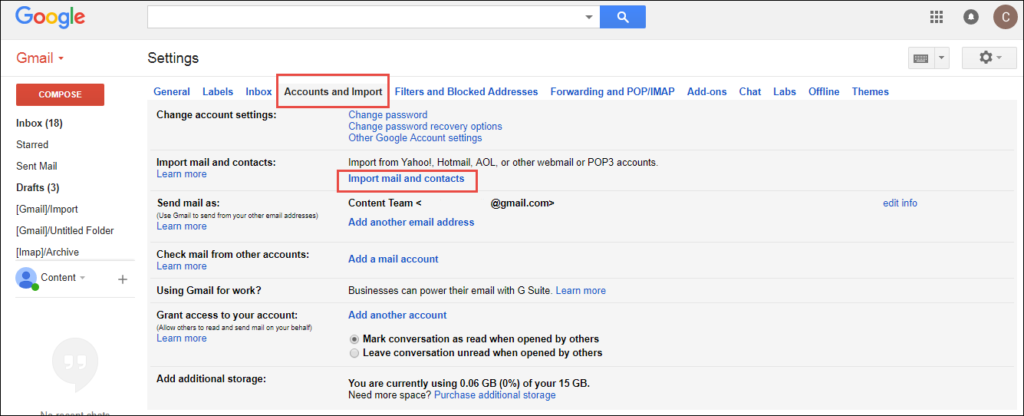
Task: Click Change password recovery options link
Action: pyautogui.click(x=425, y=127)
